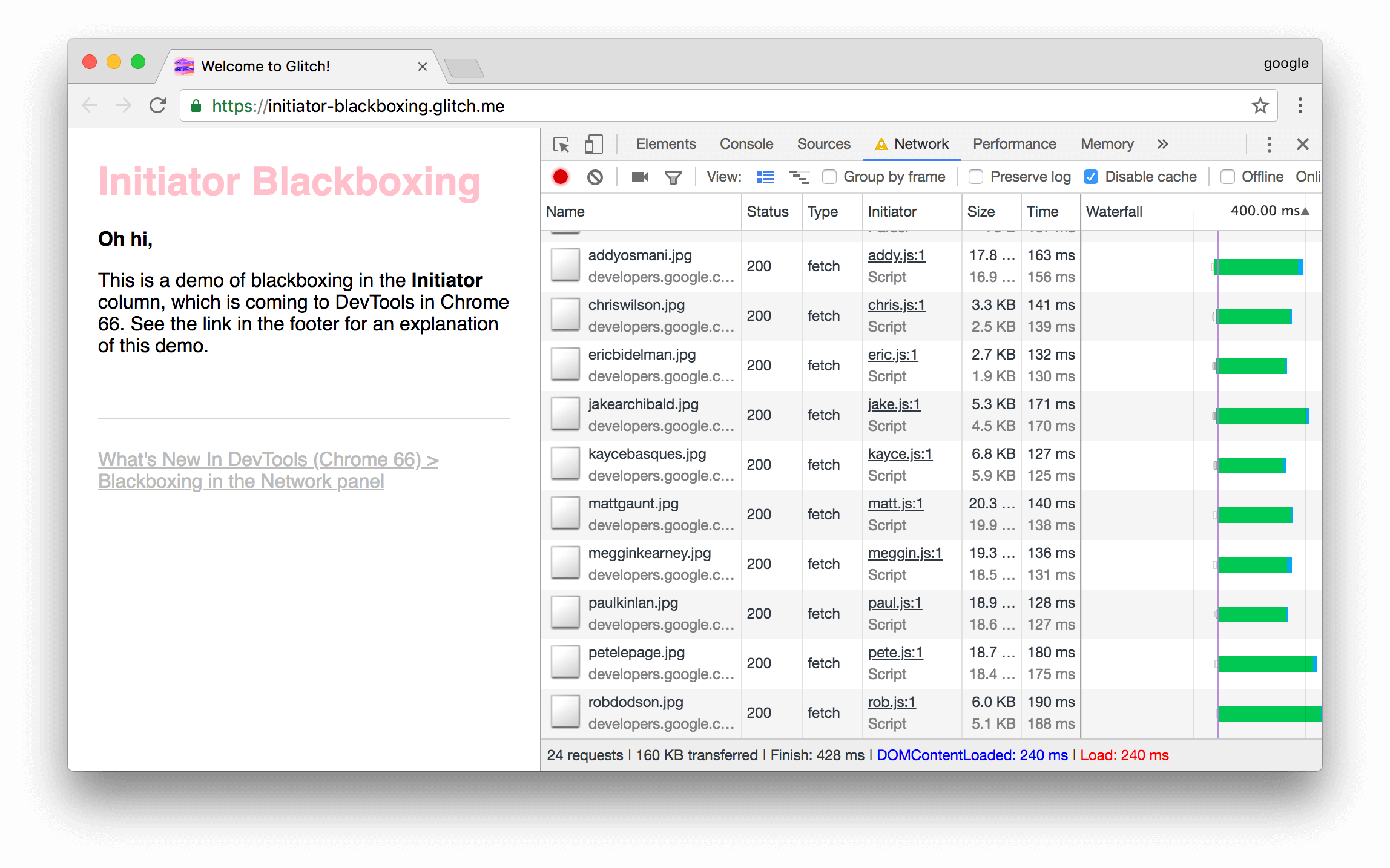Click the capture screenshots camera icon

639,177
